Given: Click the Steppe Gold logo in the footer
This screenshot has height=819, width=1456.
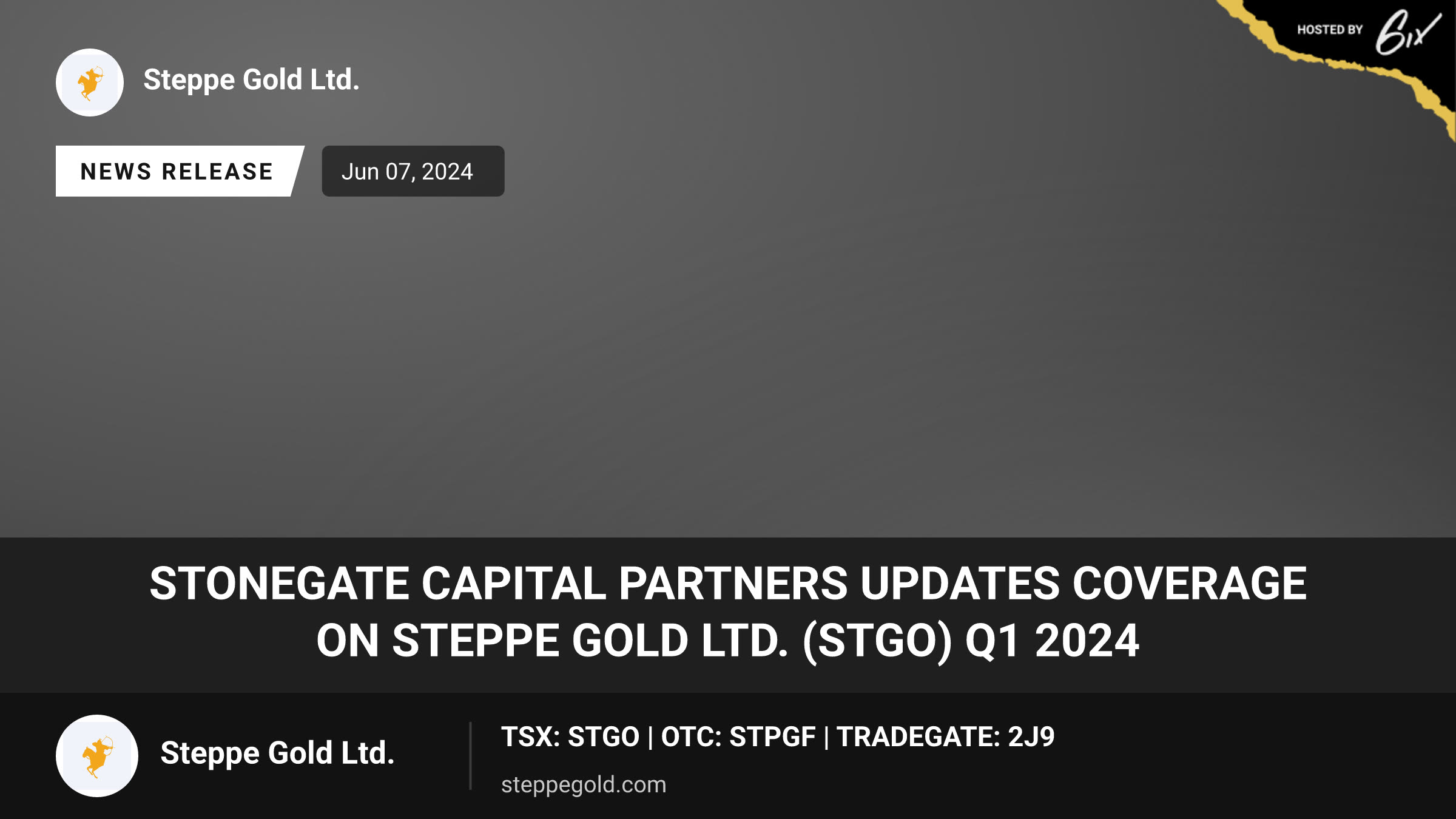Looking at the screenshot, I should pos(97,756).
